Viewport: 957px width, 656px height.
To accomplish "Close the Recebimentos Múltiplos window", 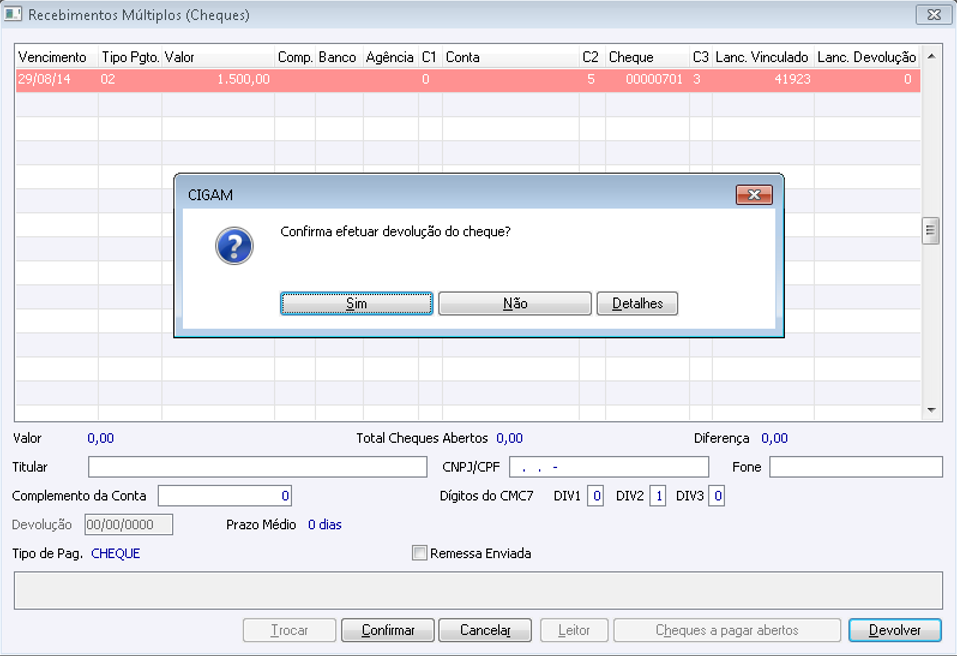I will click(x=934, y=15).
